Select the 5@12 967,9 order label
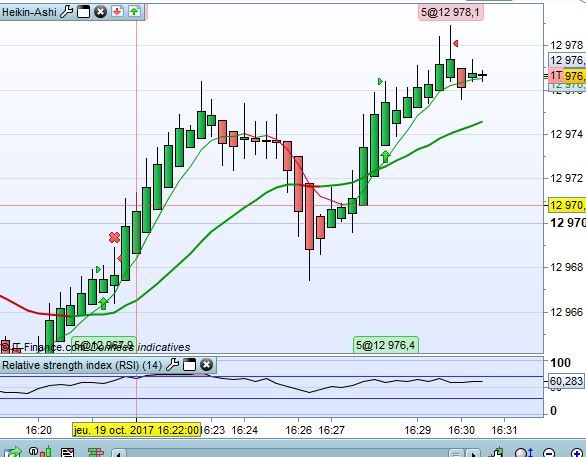This screenshot has width=586, height=457. [104, 345]
